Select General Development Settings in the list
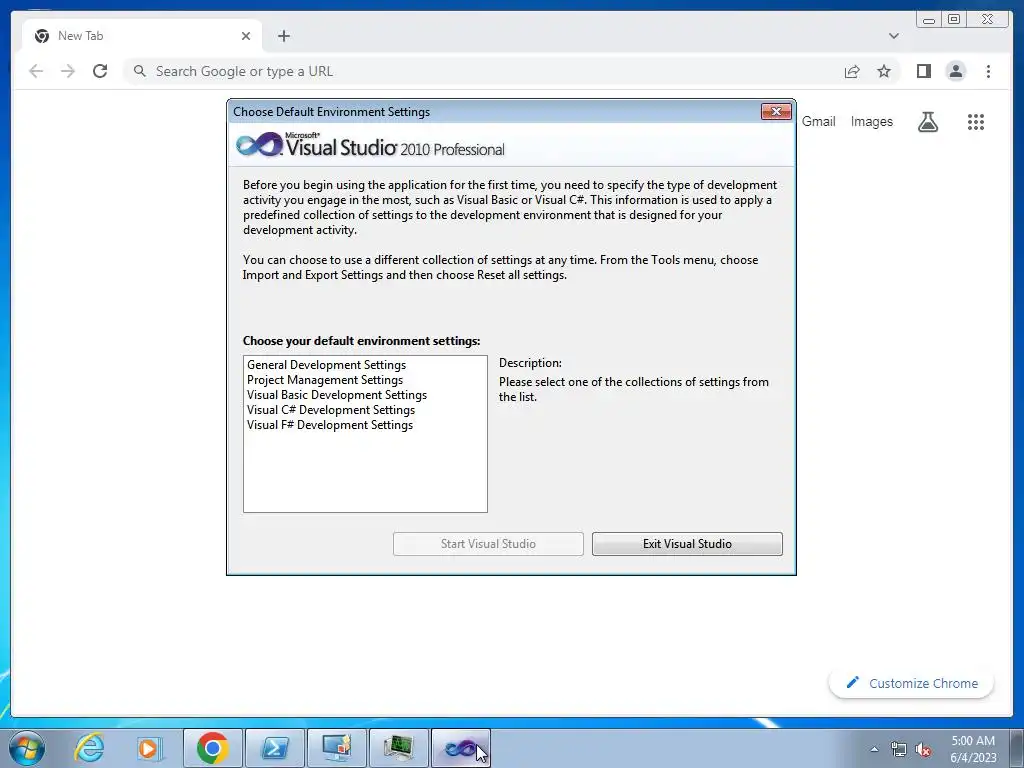1024x768 pixels. pyautogui.click(x=327, y=365)
